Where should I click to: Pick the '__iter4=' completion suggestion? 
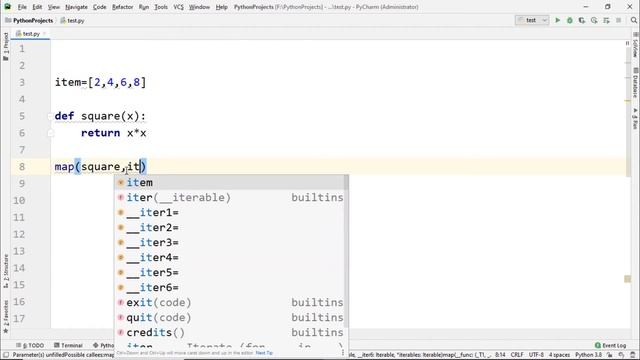tap(230, 258)
